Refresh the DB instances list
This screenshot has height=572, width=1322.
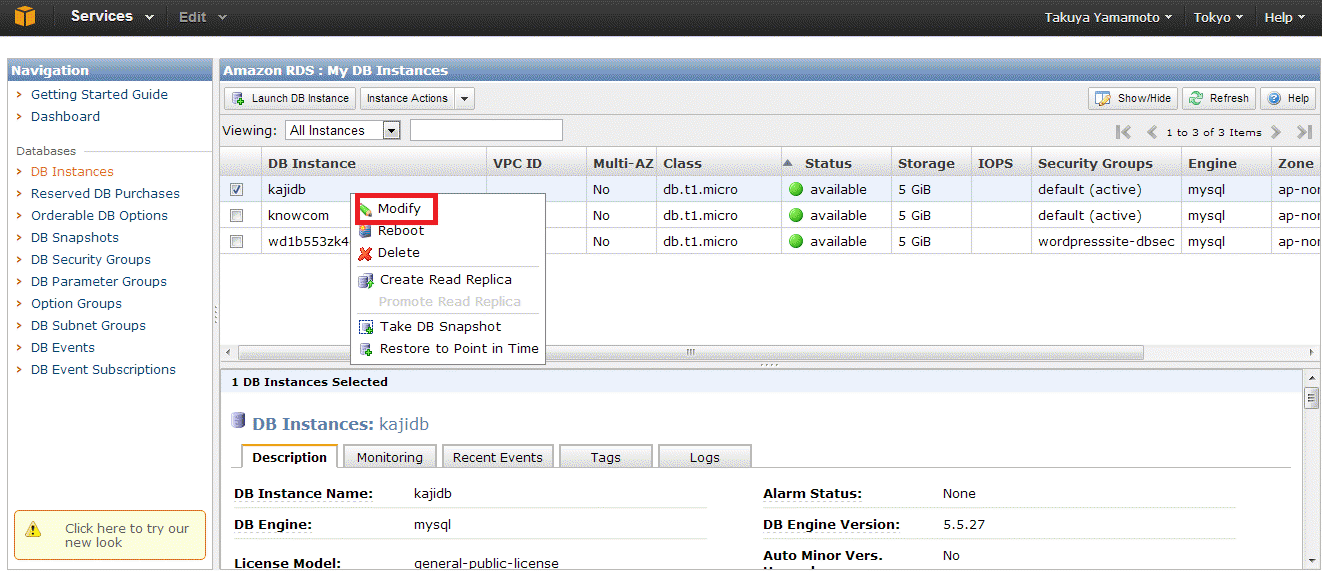[x=1219, y=98]
